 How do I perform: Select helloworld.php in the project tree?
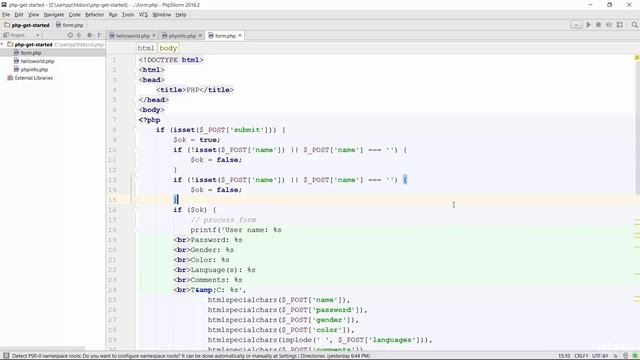pyautogui.click(x=37, y=61)
